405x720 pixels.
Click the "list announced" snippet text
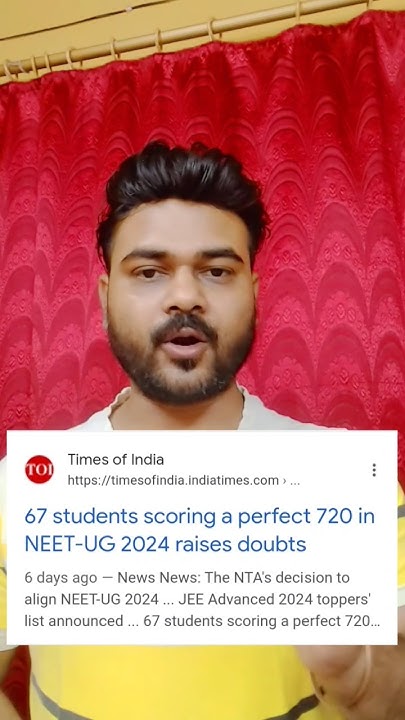[x=74, y=621]
